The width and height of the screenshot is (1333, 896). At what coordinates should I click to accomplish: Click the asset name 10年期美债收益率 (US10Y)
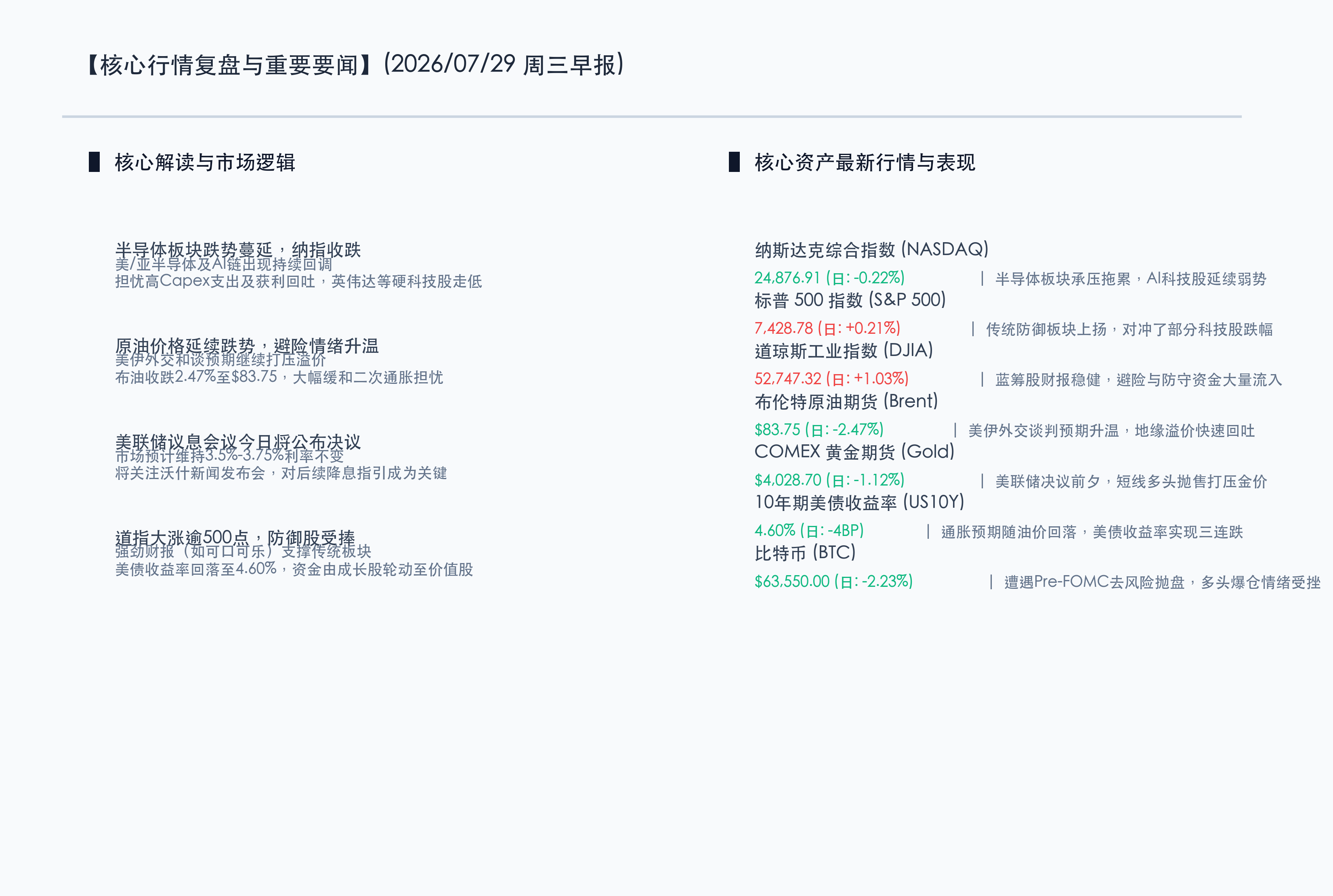(859, 503)
